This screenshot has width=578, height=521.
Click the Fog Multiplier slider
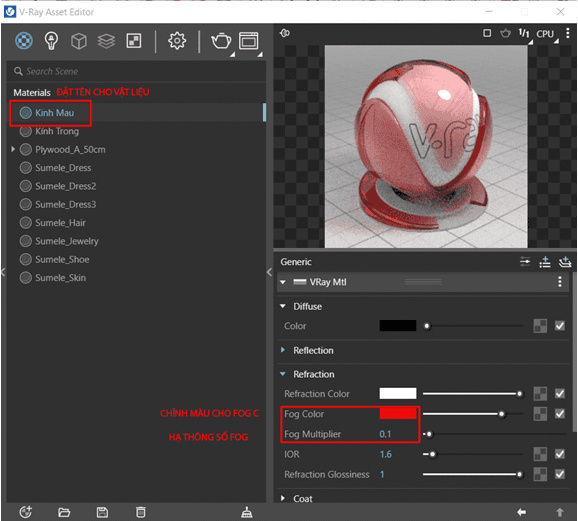495,434
